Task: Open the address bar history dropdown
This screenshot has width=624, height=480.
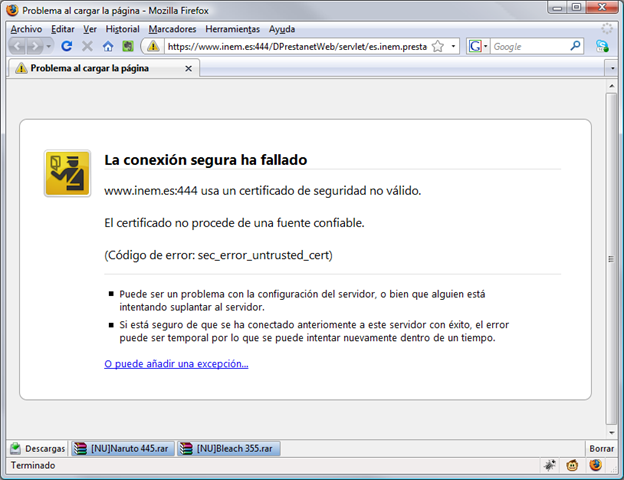Action: pos(453,47)
